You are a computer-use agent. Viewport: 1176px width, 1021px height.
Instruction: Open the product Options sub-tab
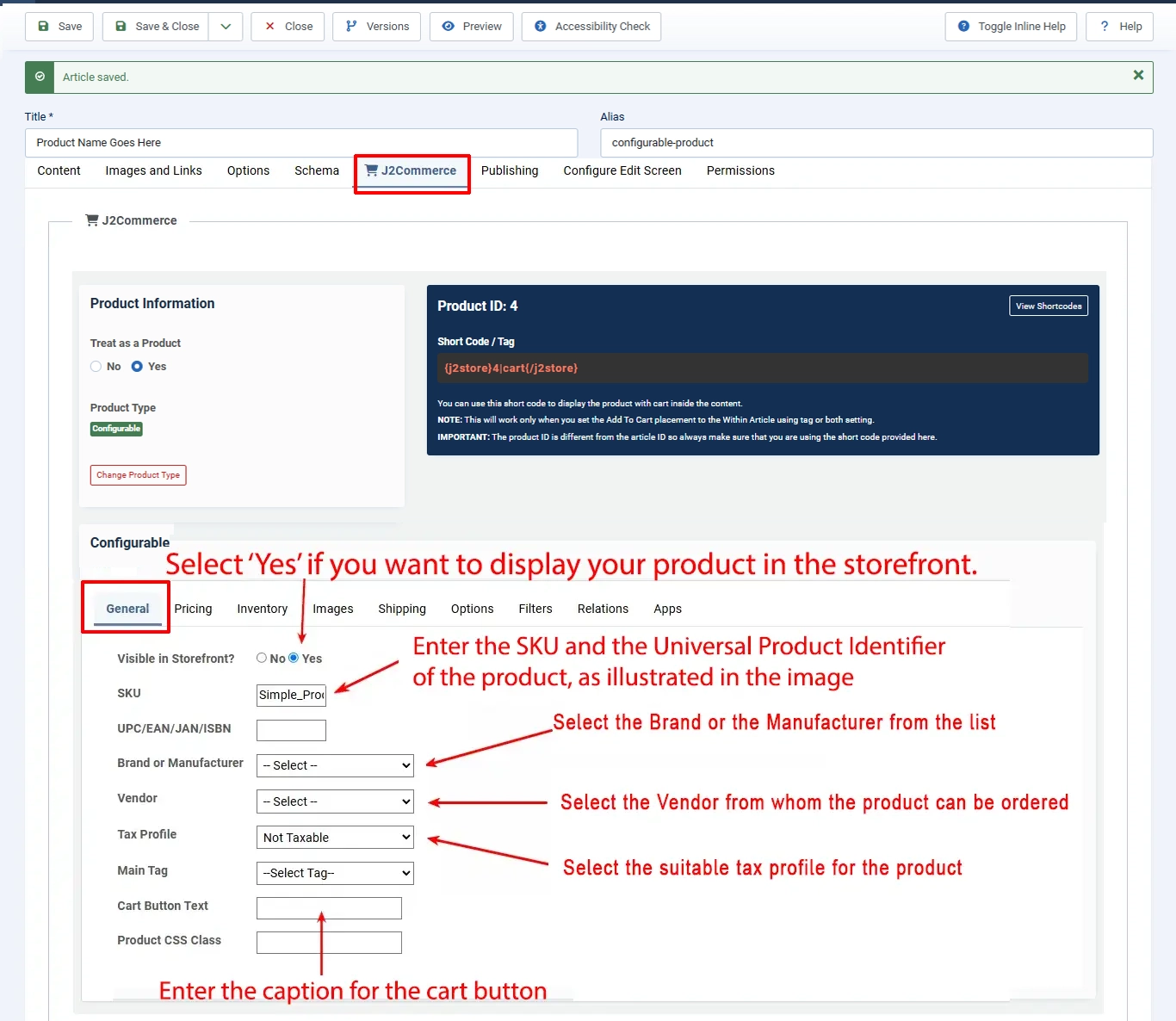coord(473,609)
